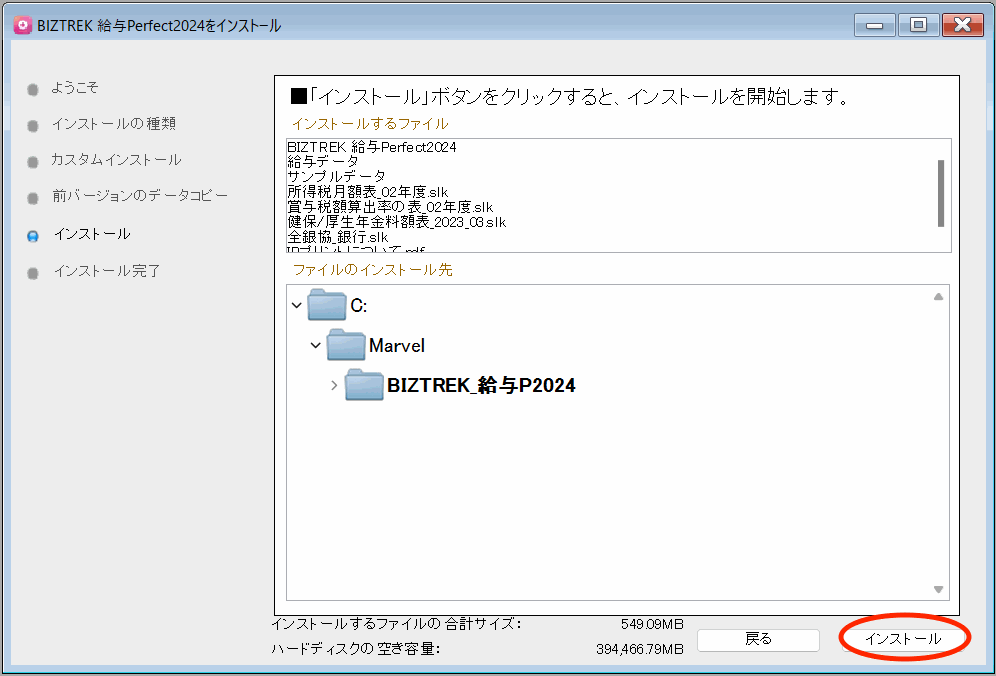This screenshot has height=676, width=996.
Task: Click the BIZTREK_給与P2024 folder icon
Action: coord(364,384)
